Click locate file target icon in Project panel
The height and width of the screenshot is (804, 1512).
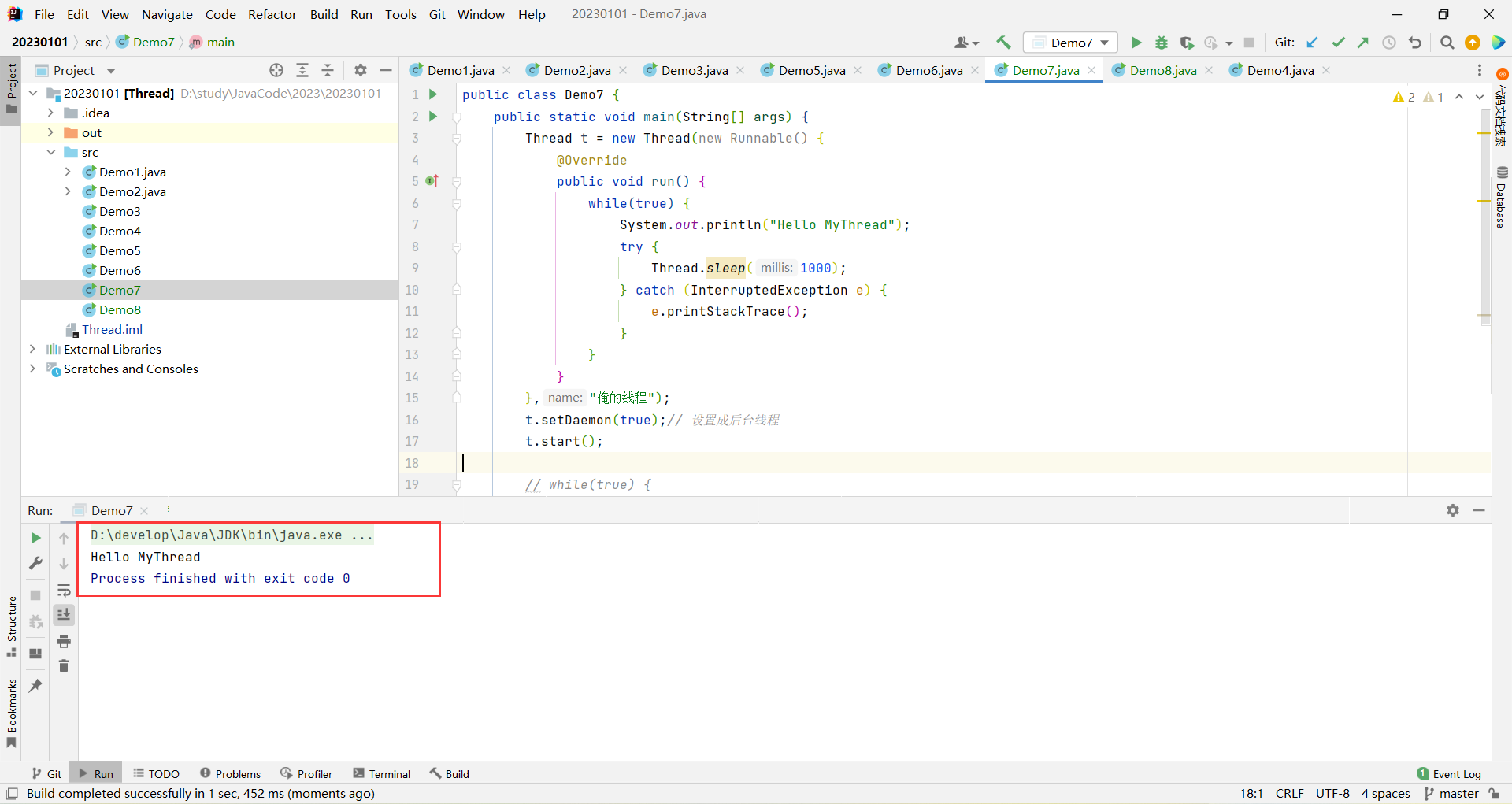click(x=276, y=70)
